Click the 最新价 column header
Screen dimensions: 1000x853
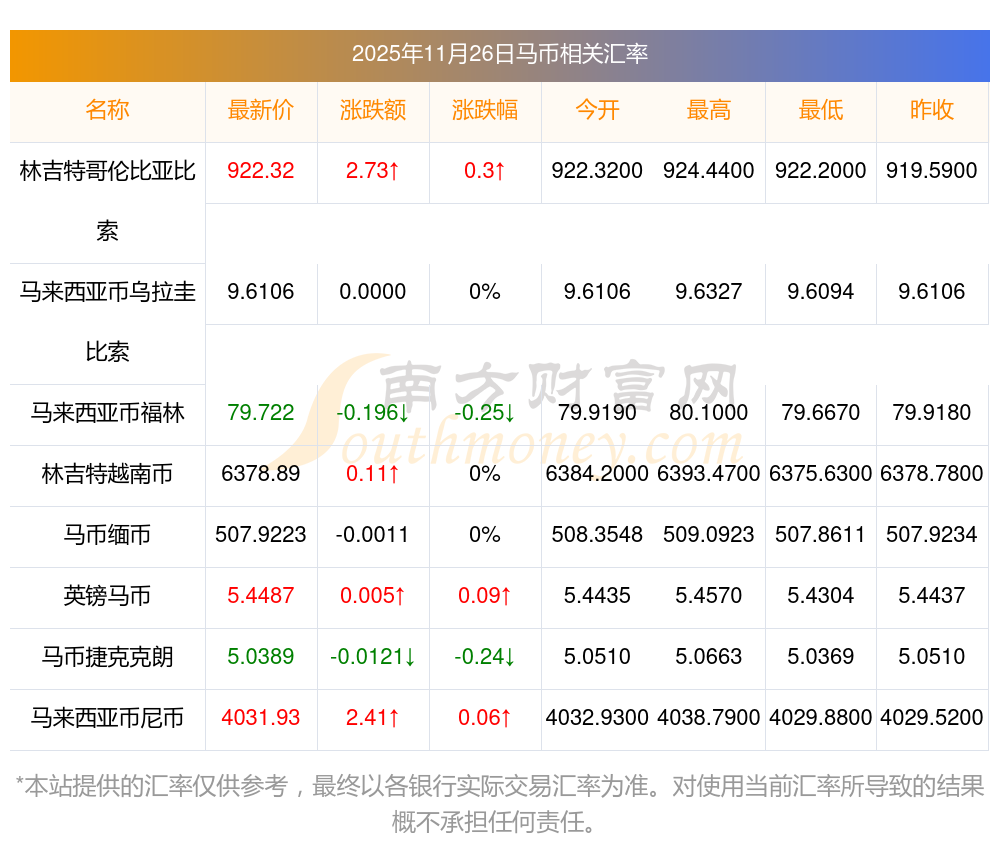(x=261, y=110)
